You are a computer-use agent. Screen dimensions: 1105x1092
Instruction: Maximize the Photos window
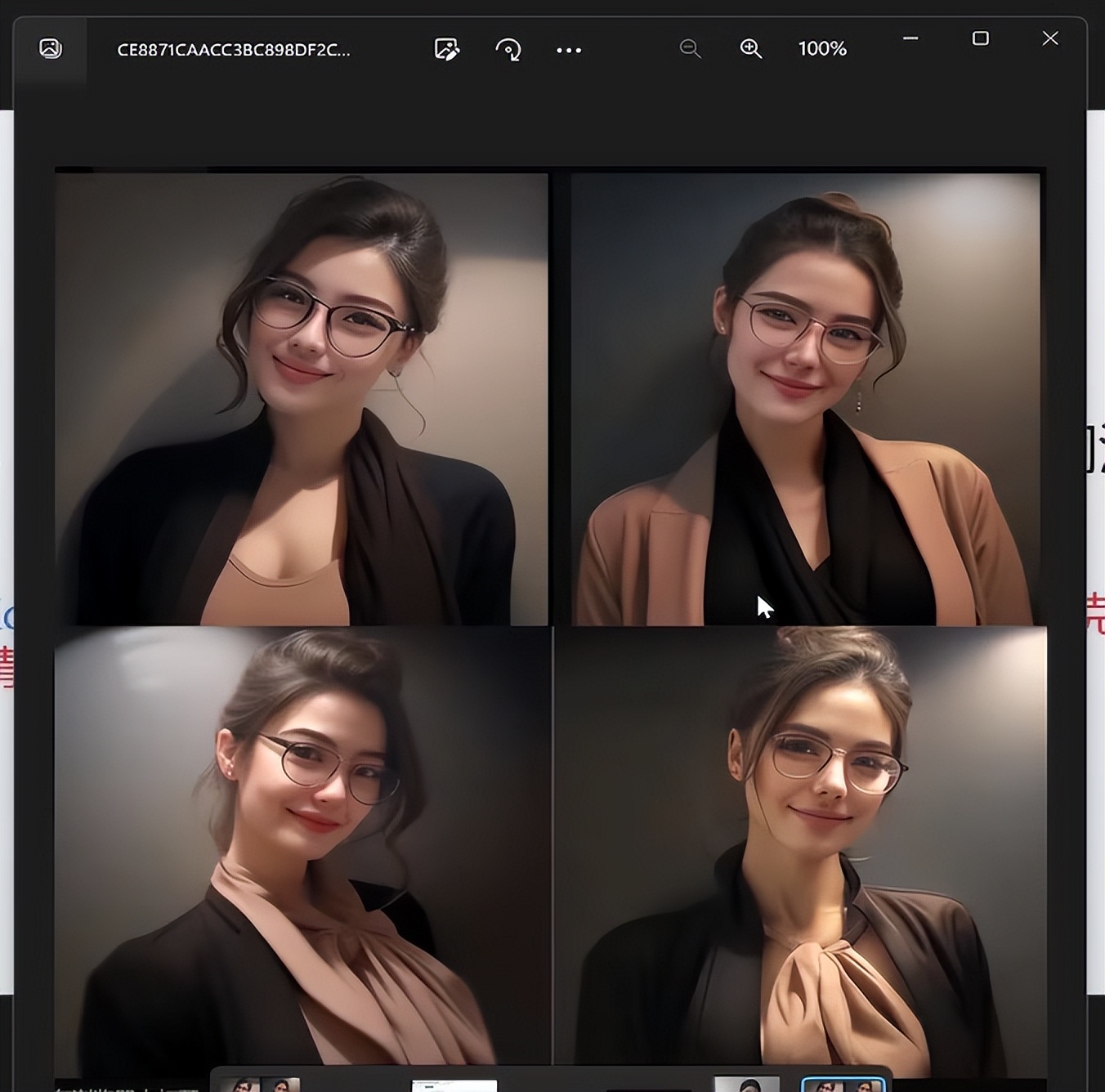pyautogui.click(x=981, y=38)
